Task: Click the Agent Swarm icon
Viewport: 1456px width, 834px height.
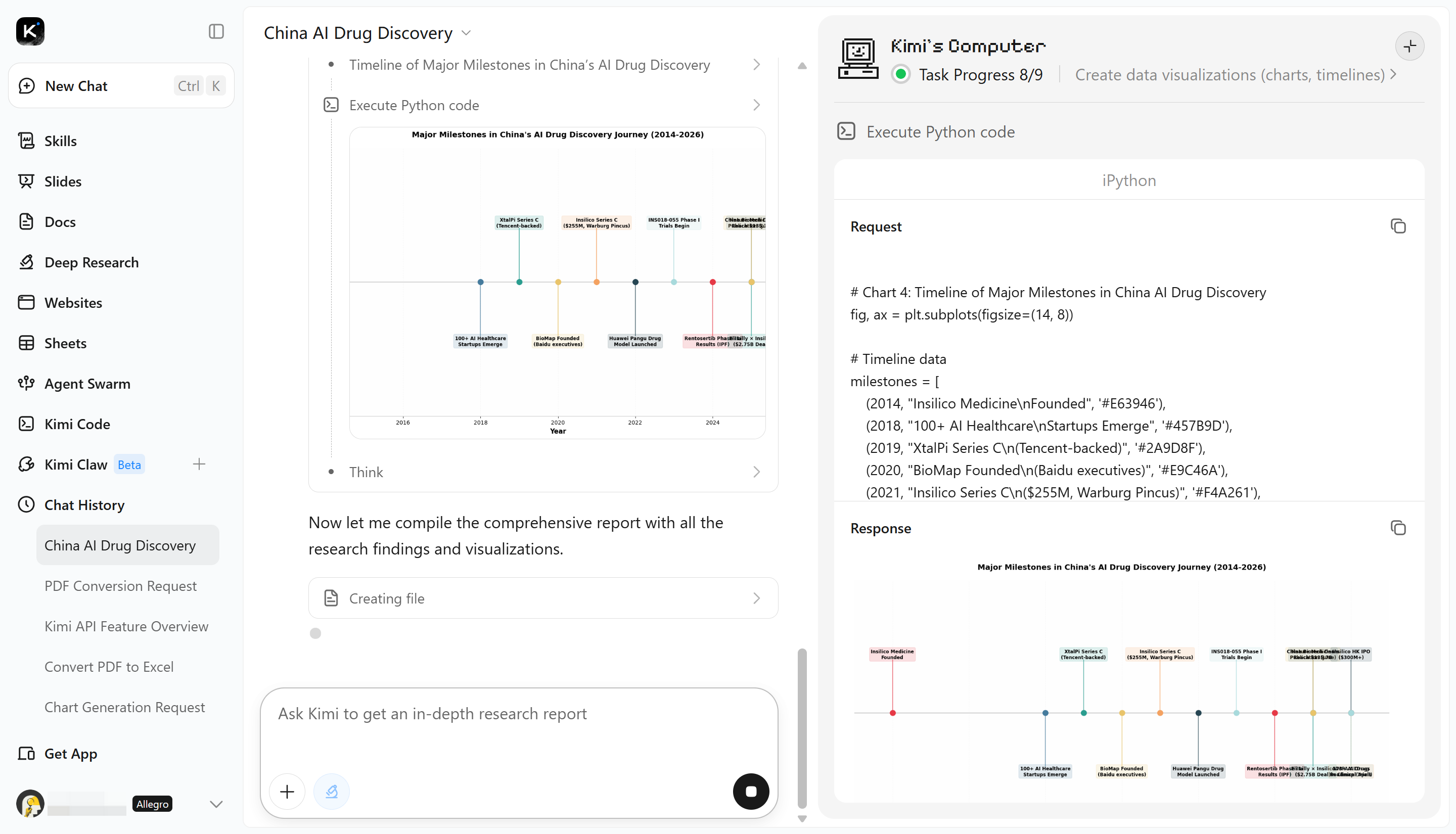Action: (x=26, y=383)
